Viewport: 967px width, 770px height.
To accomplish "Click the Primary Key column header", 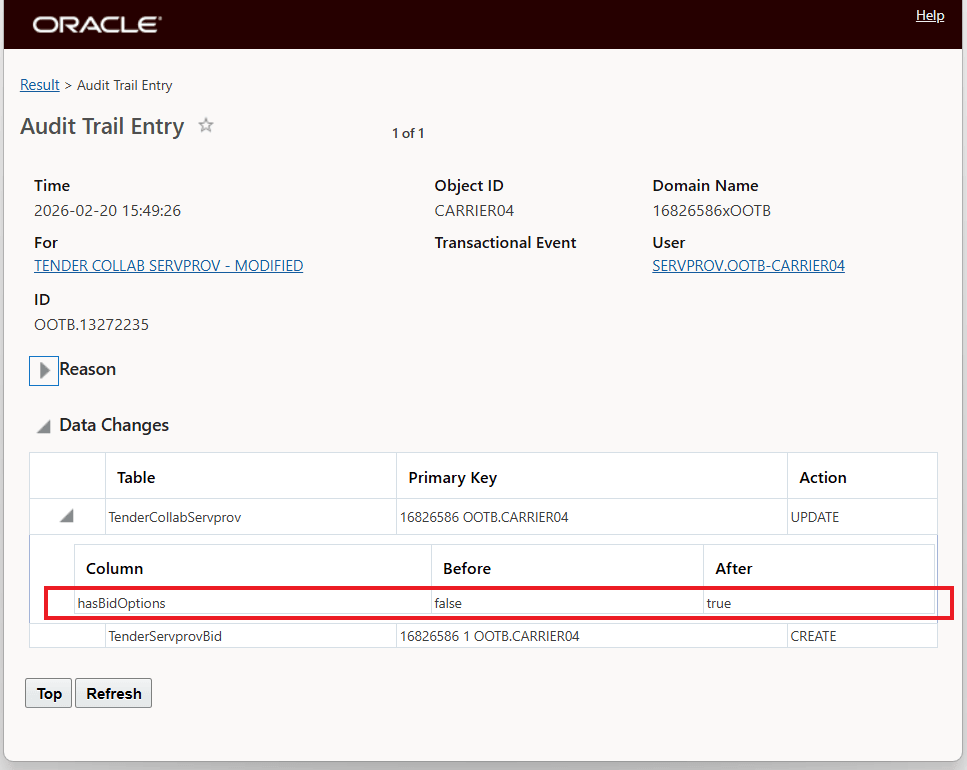I will tap(452, 478).
